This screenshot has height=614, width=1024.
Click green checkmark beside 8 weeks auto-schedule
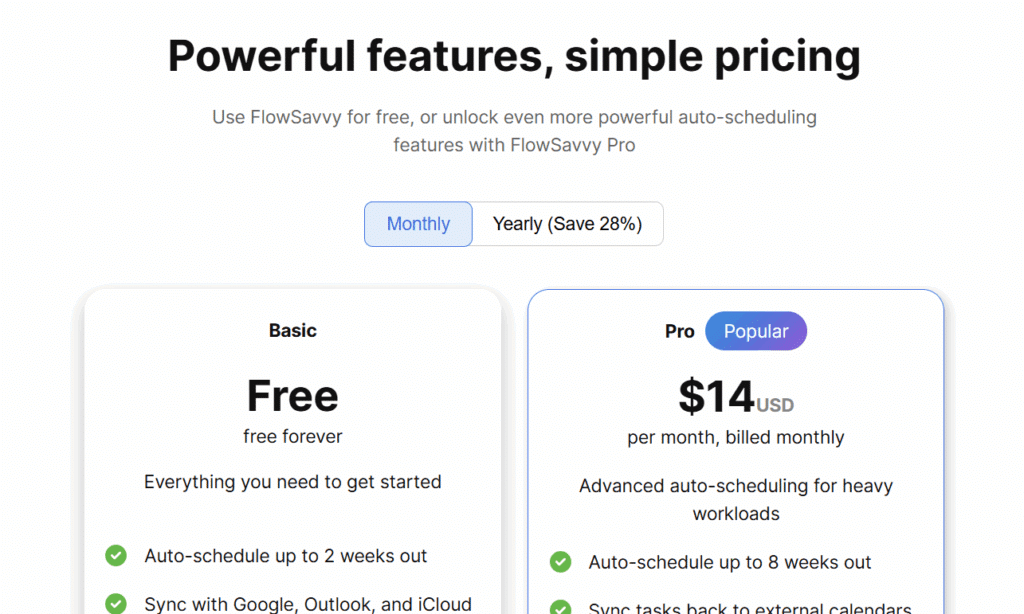pyautogui.click(x=560, y=562)
